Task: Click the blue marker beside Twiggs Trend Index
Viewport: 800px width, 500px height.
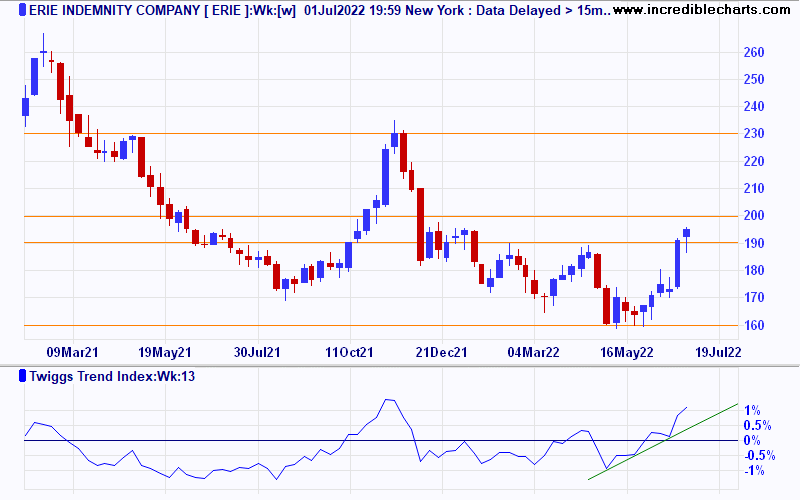Action: [22, 376]
